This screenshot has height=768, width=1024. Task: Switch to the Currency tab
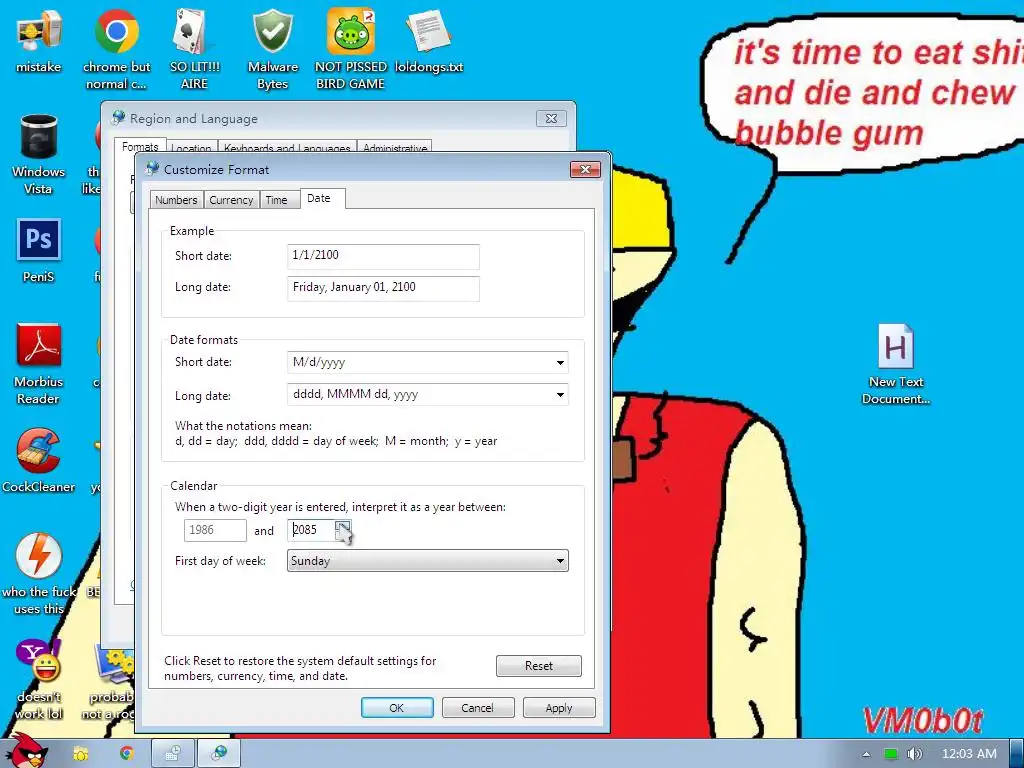point(231,200)
